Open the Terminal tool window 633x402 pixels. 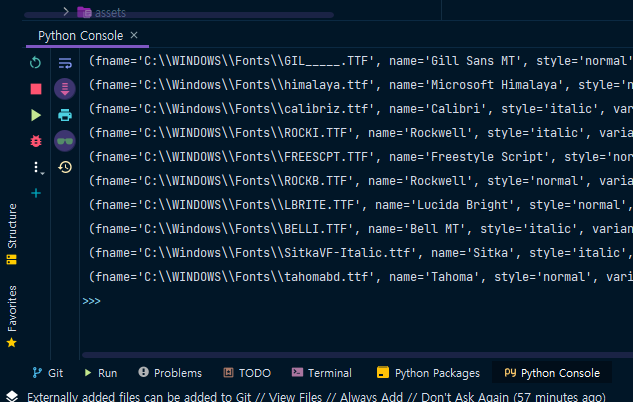click(321, 373)
